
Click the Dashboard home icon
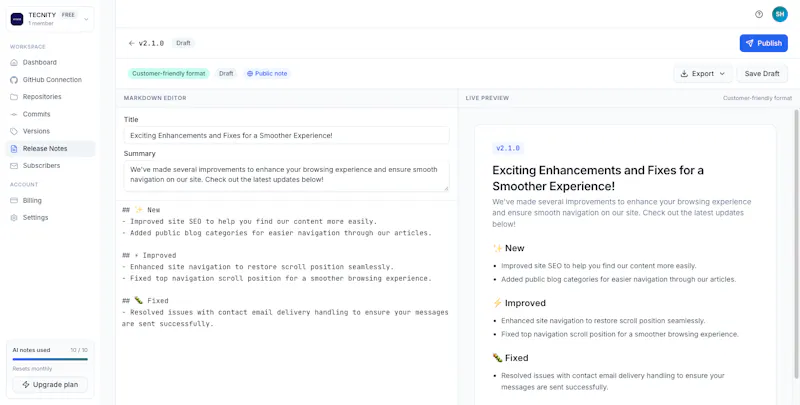(14, 62)
